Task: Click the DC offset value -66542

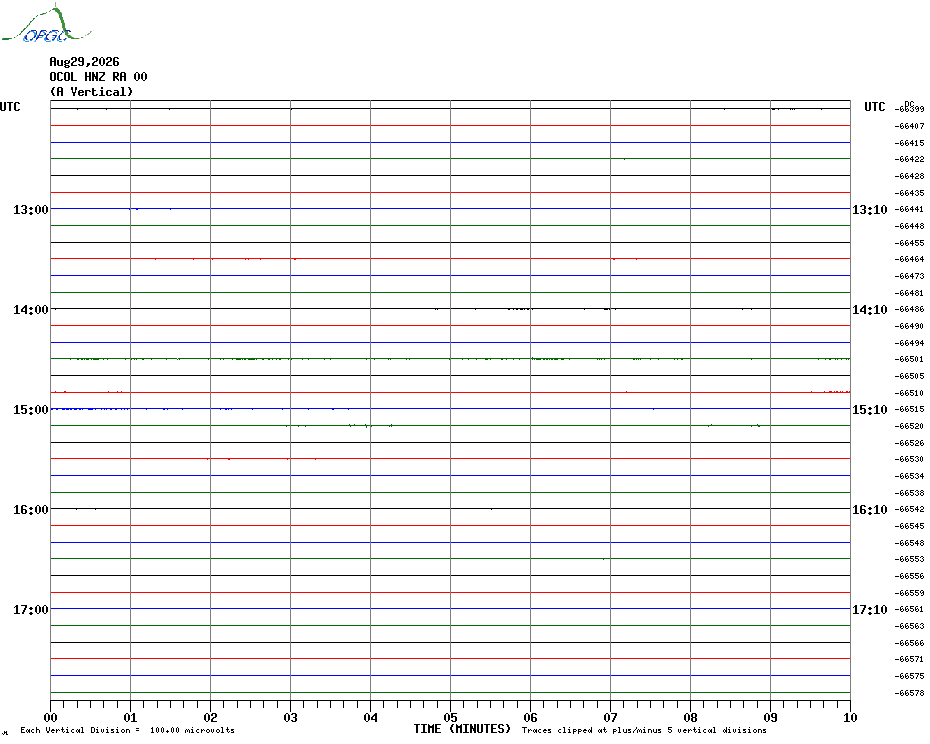Action: (x=909, y=510)
